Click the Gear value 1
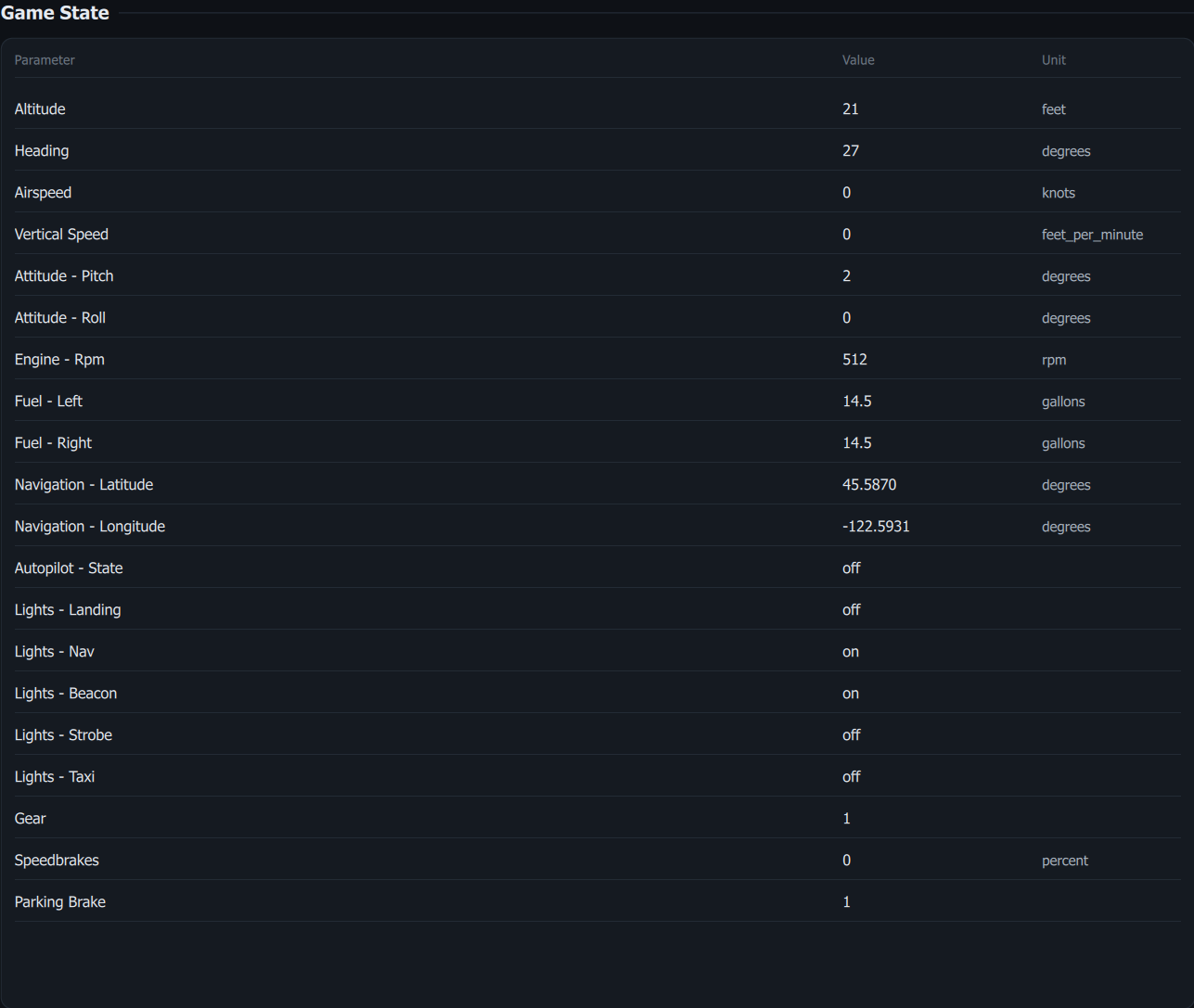The width and height of the screenshot is (1194, 1008). pos(846,819)
